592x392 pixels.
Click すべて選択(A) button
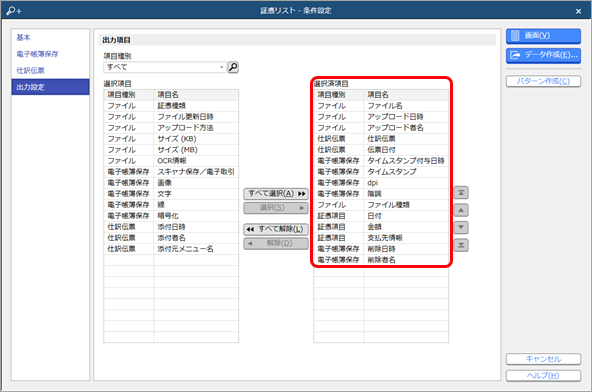point(276,194)
